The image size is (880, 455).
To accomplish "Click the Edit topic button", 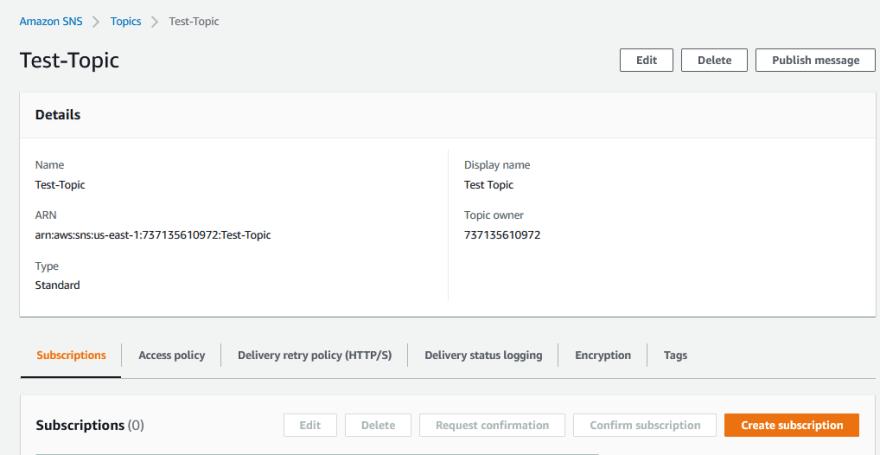I will (647, 60).
